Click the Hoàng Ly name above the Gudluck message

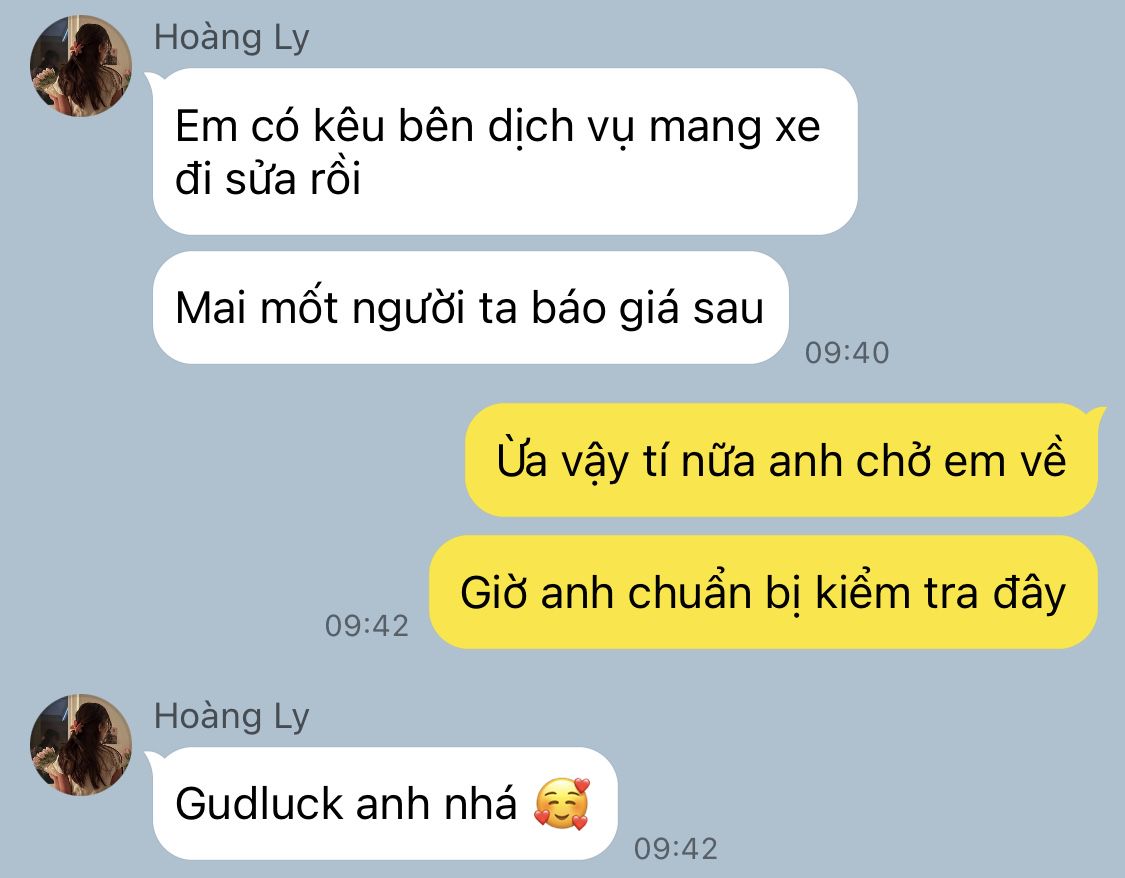pos(232,716)
